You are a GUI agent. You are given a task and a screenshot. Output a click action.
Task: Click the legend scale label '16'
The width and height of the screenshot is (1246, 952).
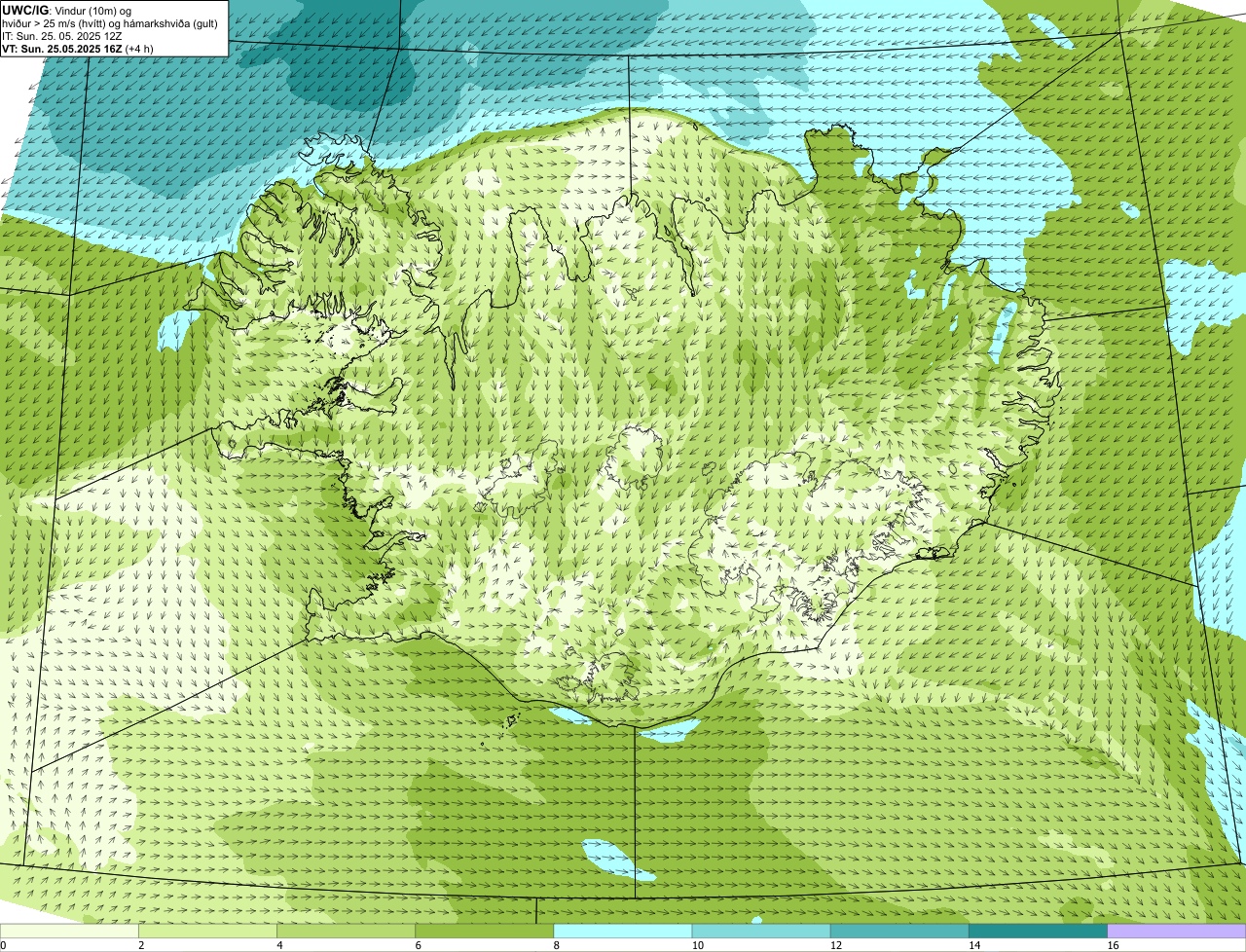click(1113, 945)
